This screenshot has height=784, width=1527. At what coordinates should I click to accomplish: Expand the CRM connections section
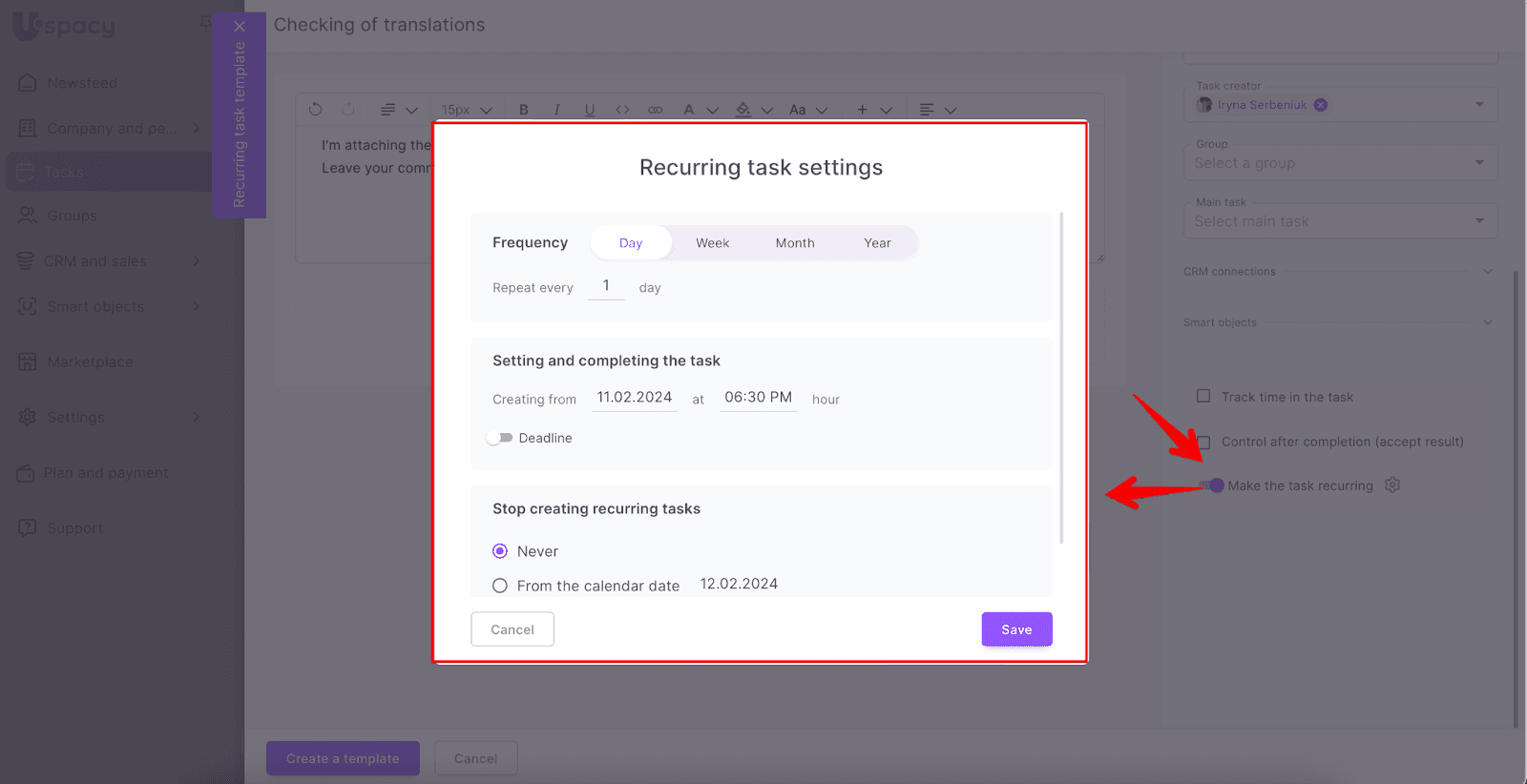tap(1487, 272)
